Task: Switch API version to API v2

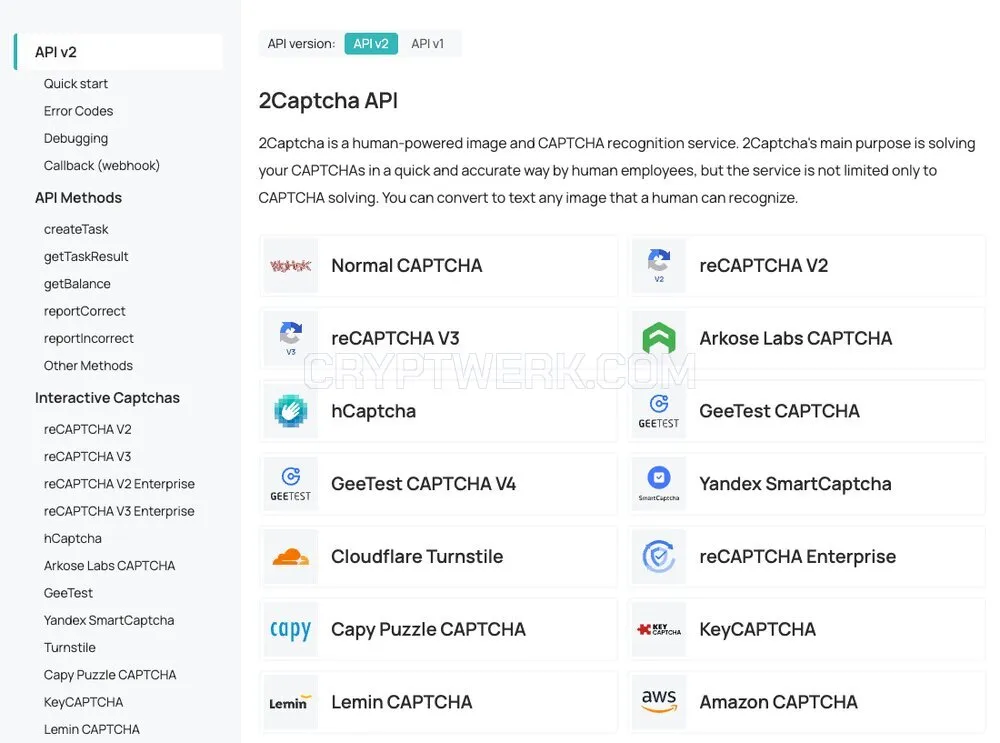Action: pos(371,43)
